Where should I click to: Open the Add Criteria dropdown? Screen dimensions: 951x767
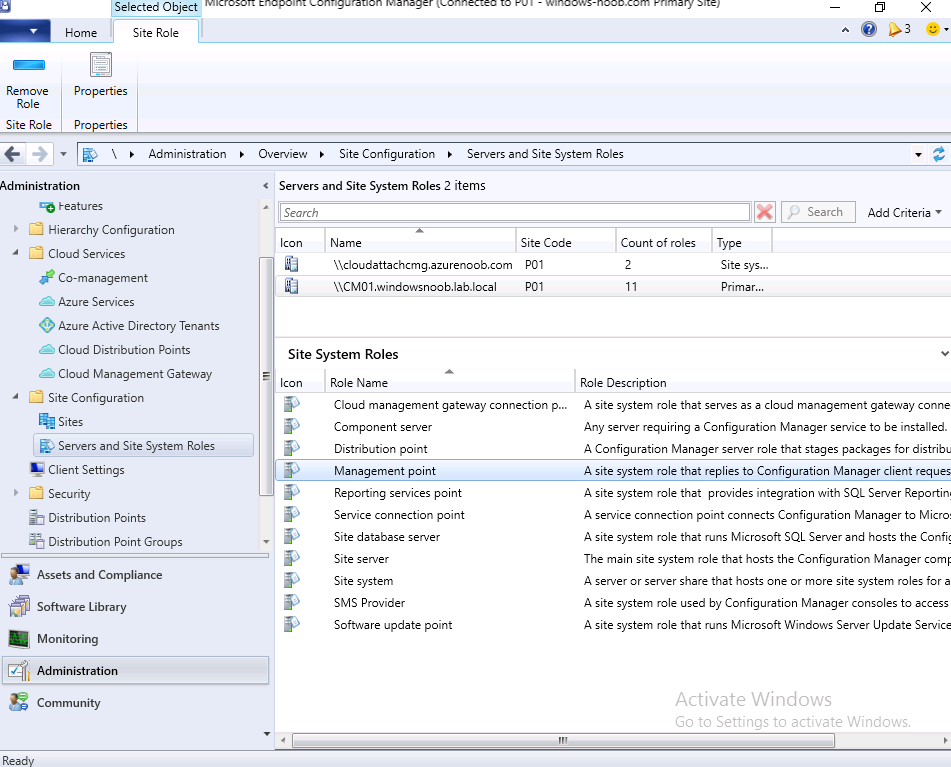[x=904, y=212]
